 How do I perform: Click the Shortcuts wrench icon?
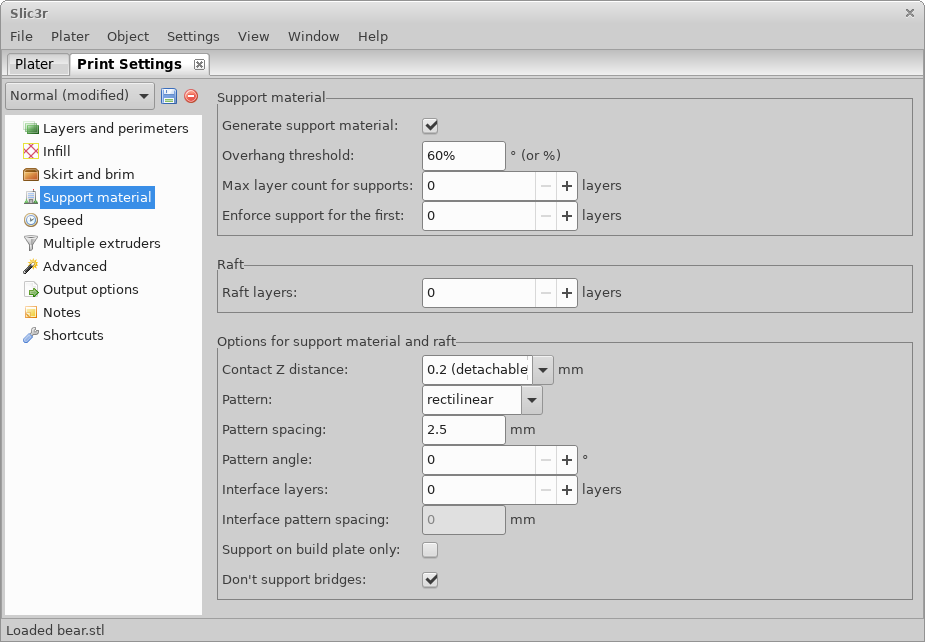click(31, 335)
